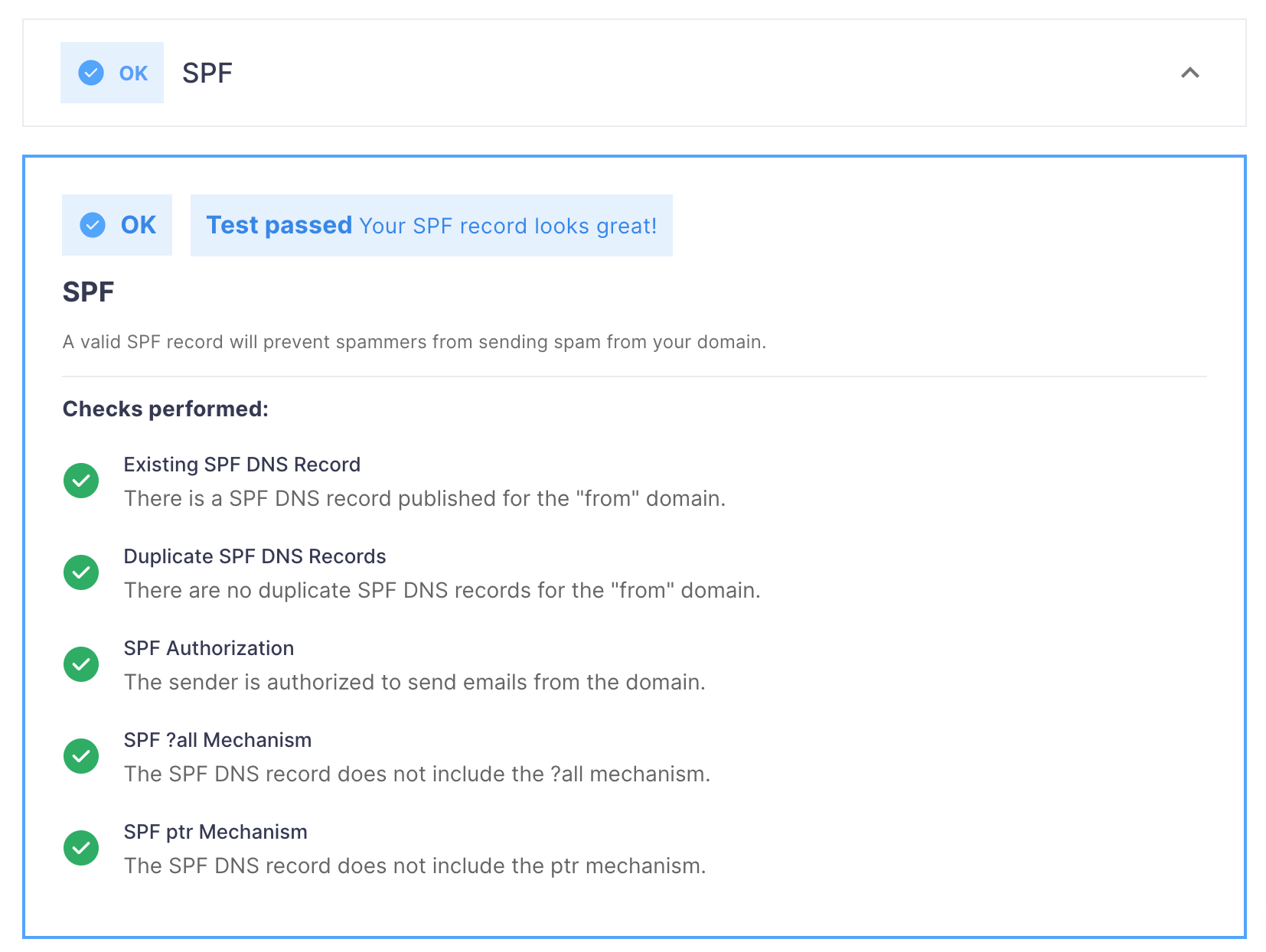
Task: Select the SPF ?all Mechanism title
Action: tap(218, 740)
